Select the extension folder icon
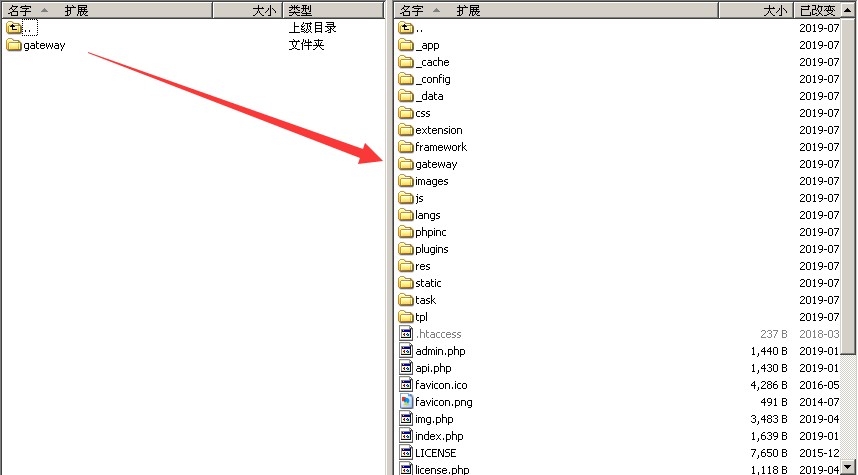Screen dimensions: 858x475 point(405,130)
